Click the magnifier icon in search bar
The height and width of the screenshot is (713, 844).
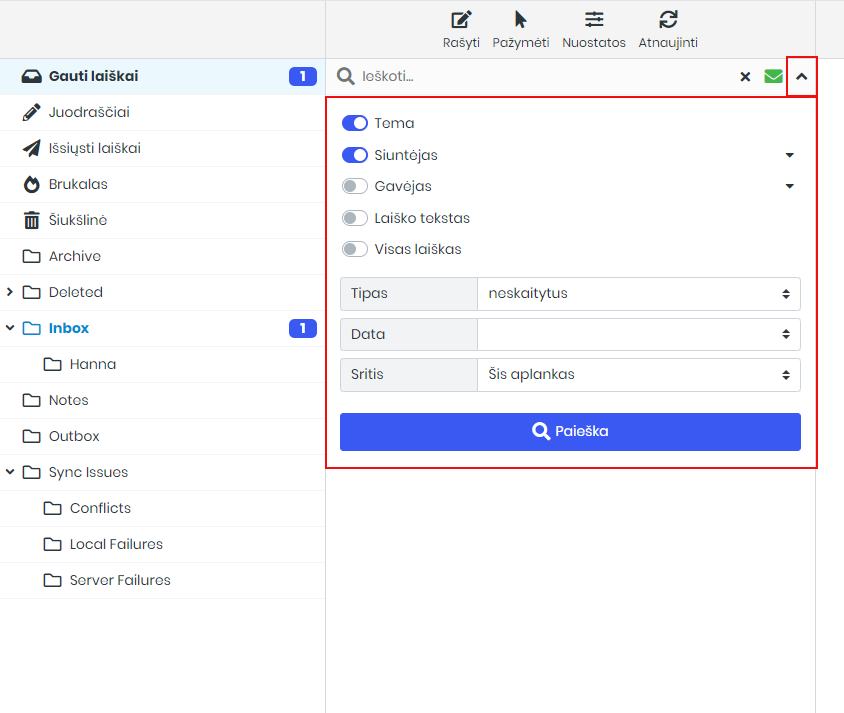(x=346, y=76)
